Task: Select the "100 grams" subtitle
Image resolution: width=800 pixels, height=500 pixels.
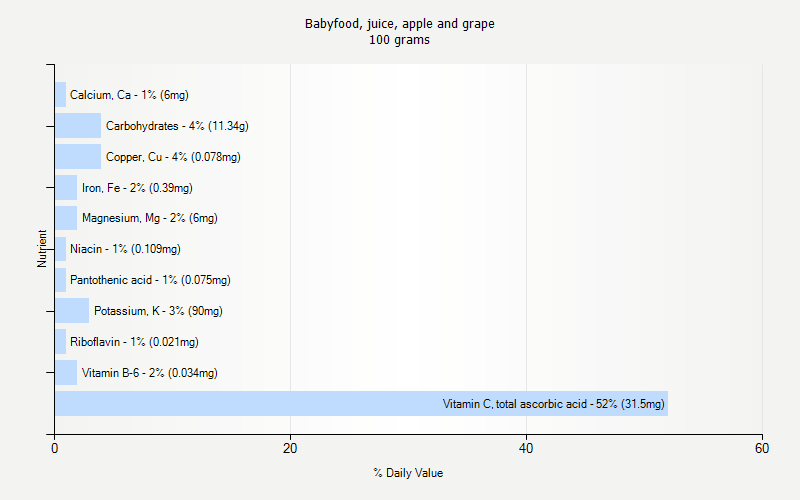Action: coord(399,40)
